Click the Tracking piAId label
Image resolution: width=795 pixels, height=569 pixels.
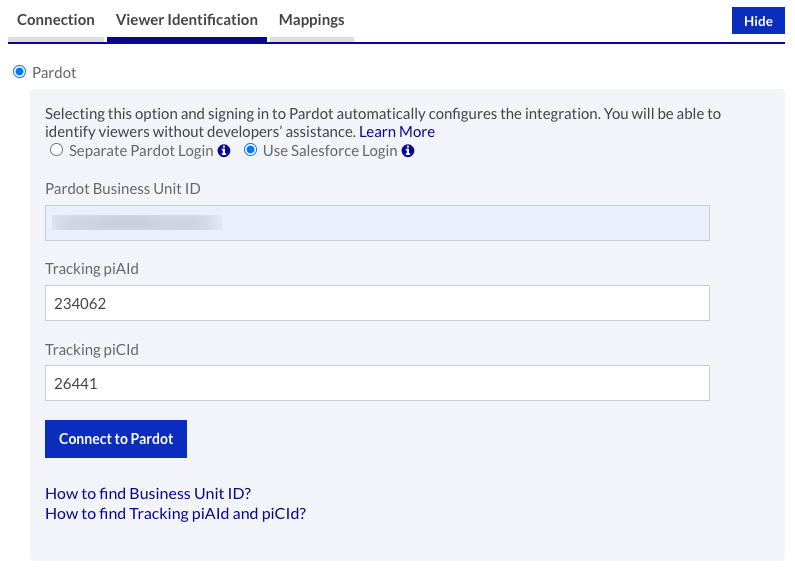92,269
